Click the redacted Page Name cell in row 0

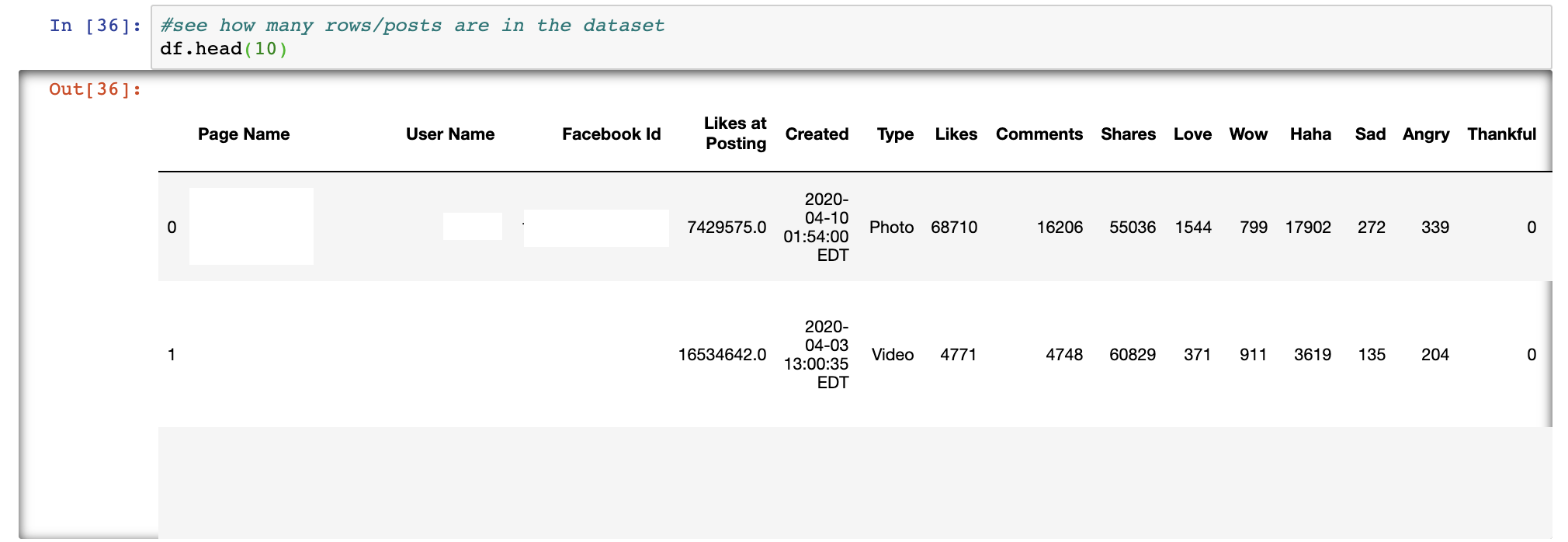252,226
